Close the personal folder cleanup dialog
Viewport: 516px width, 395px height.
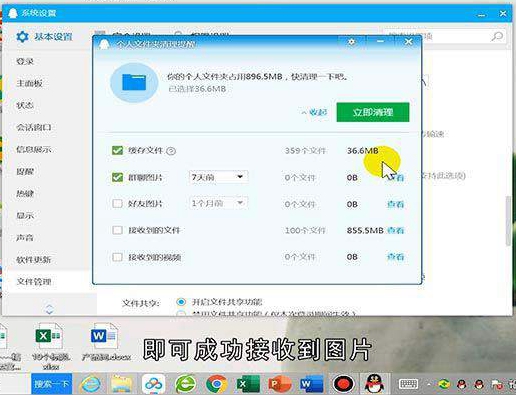pos(408,42)
